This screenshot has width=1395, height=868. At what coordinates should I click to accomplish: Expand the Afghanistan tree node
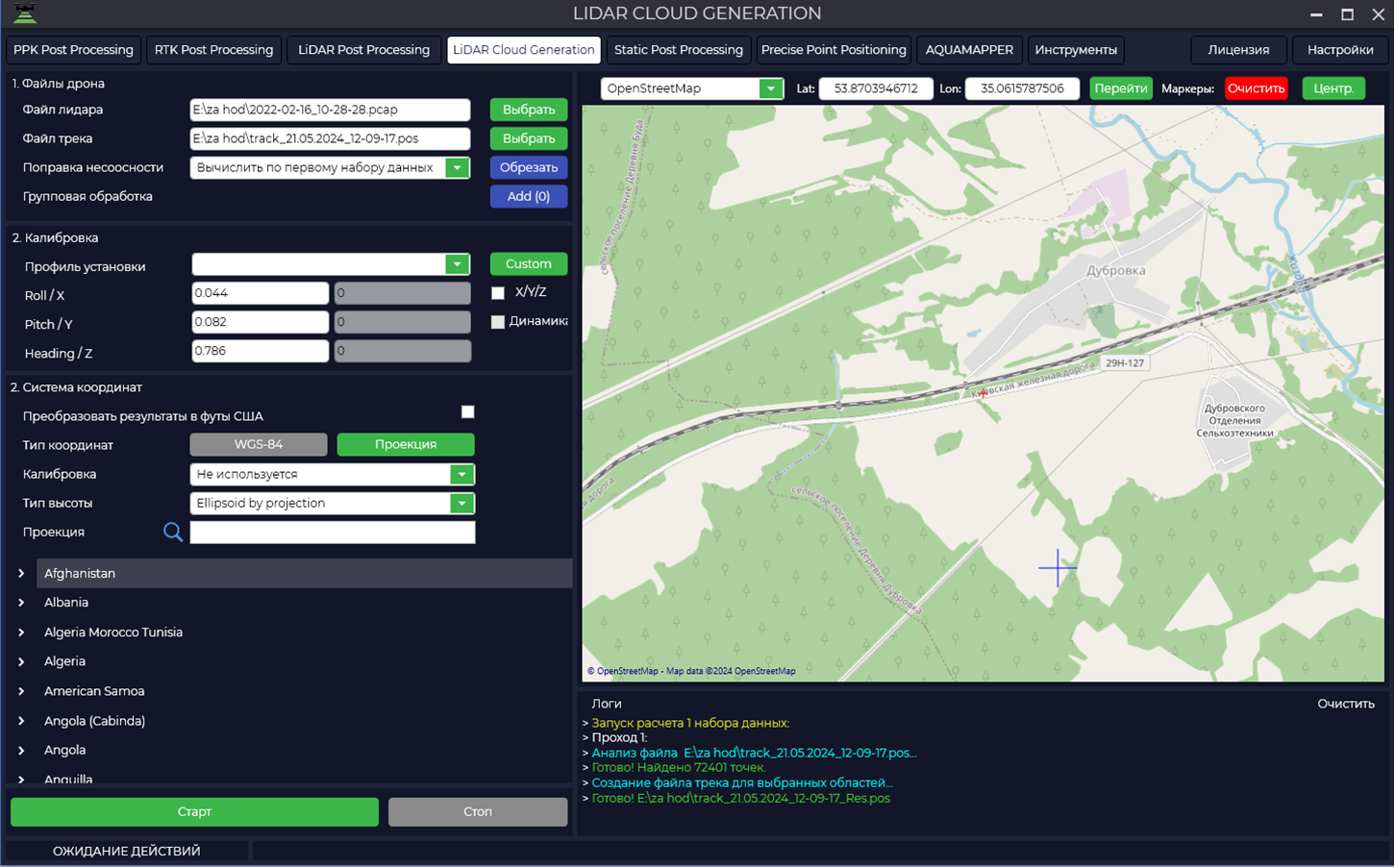tap(21, 574)
